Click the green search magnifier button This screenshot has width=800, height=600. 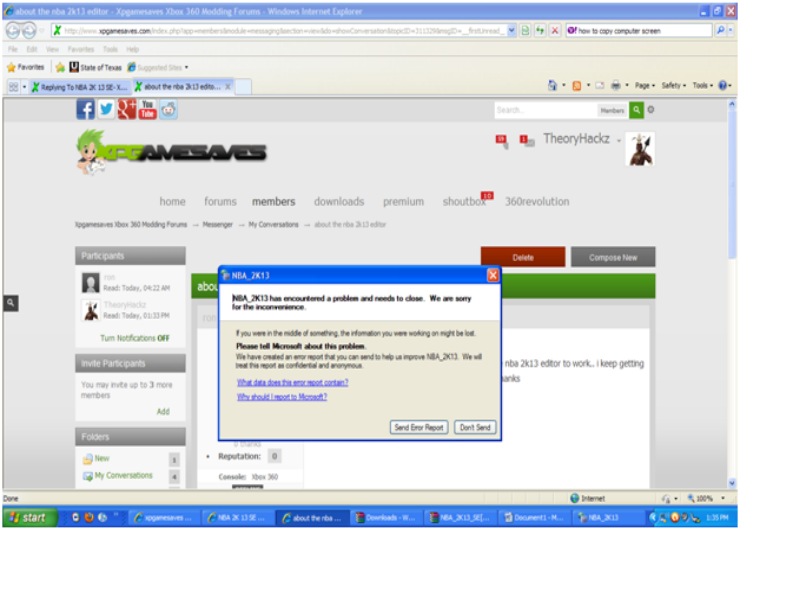(637, 110)
